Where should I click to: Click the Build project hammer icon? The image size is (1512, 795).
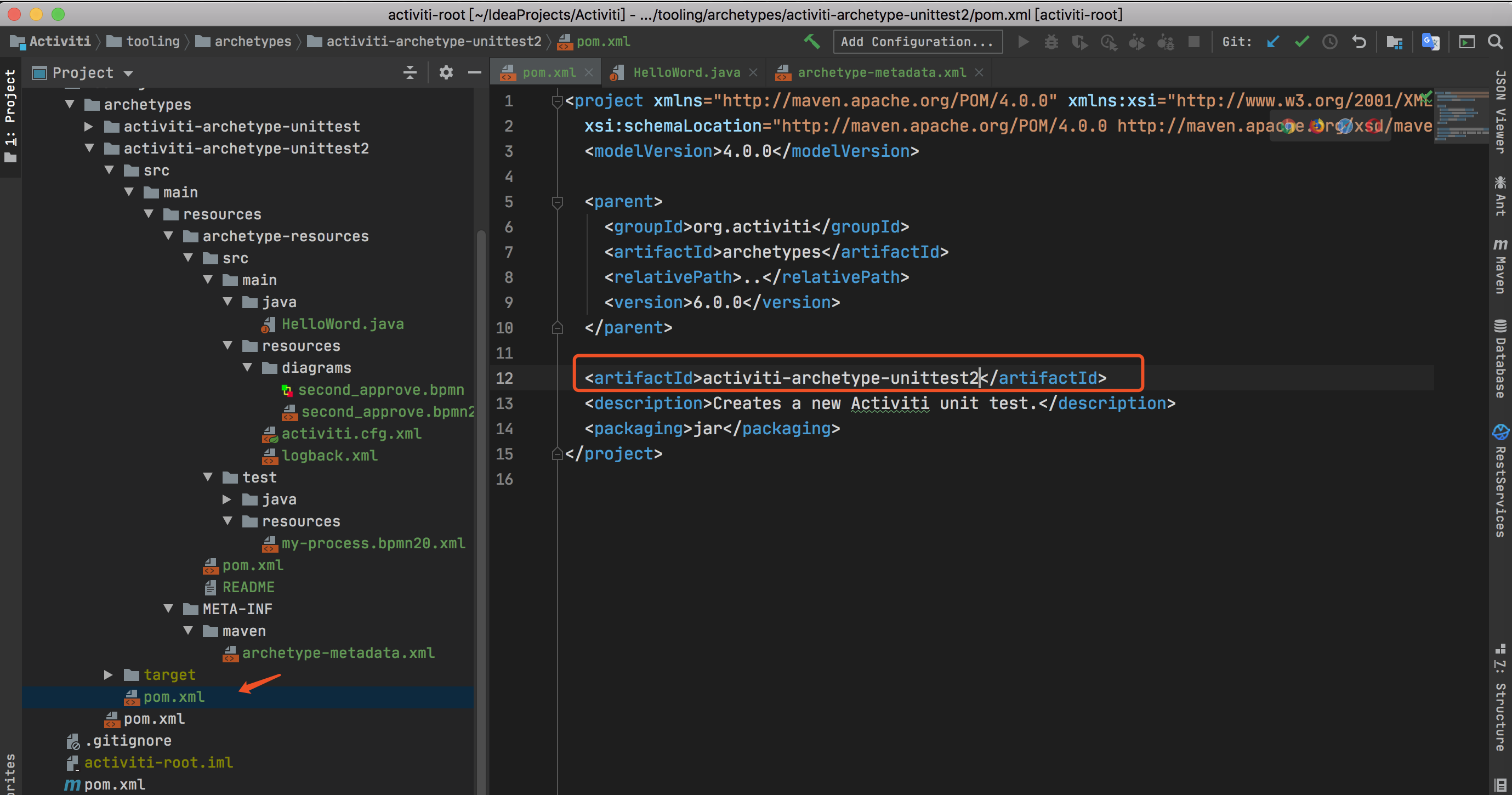pos(812,41)
